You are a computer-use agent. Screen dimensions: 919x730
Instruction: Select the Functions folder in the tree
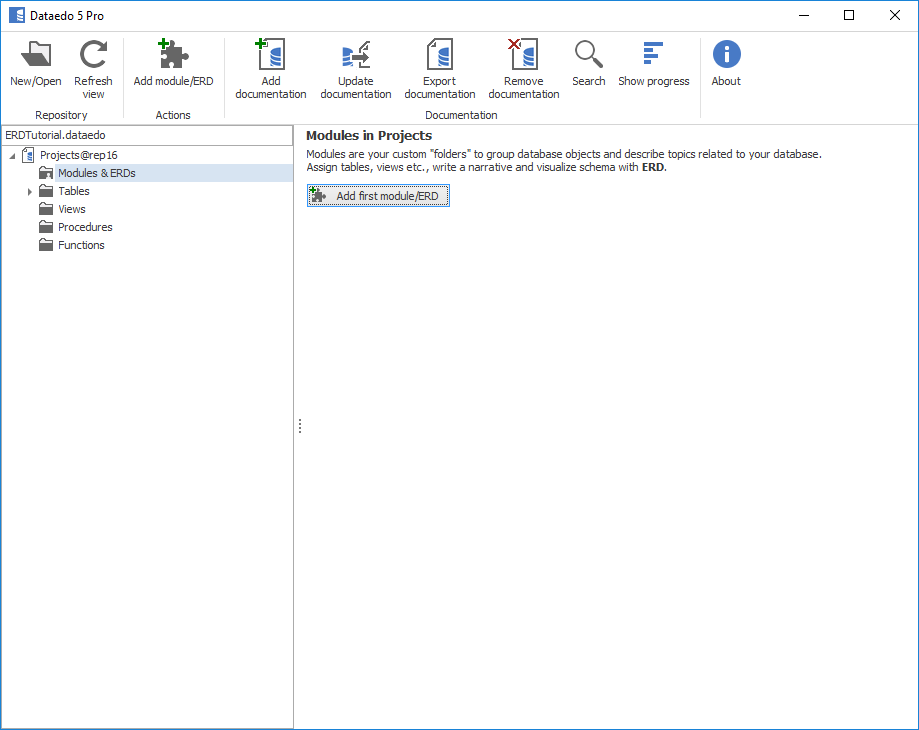coord(81,245)
